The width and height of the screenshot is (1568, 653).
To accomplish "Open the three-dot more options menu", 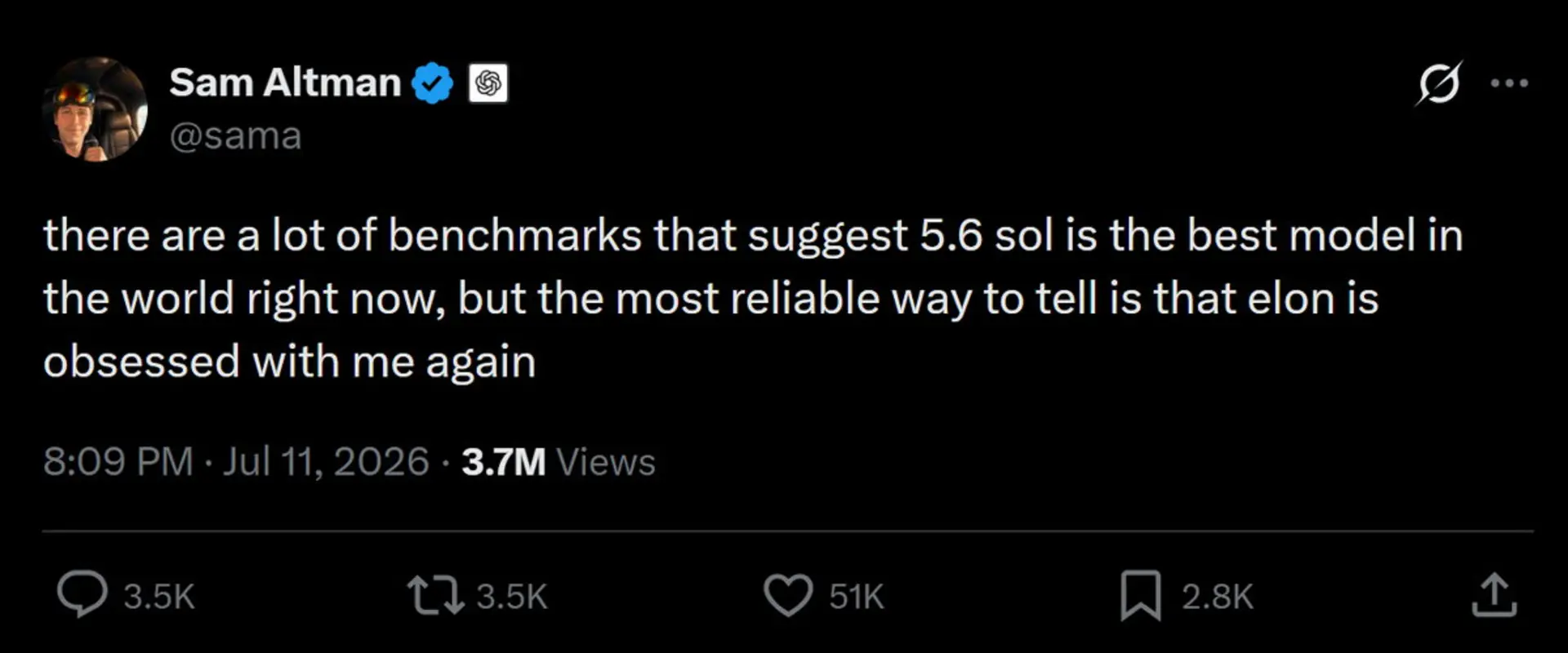I will click(x=1509, y=82).
